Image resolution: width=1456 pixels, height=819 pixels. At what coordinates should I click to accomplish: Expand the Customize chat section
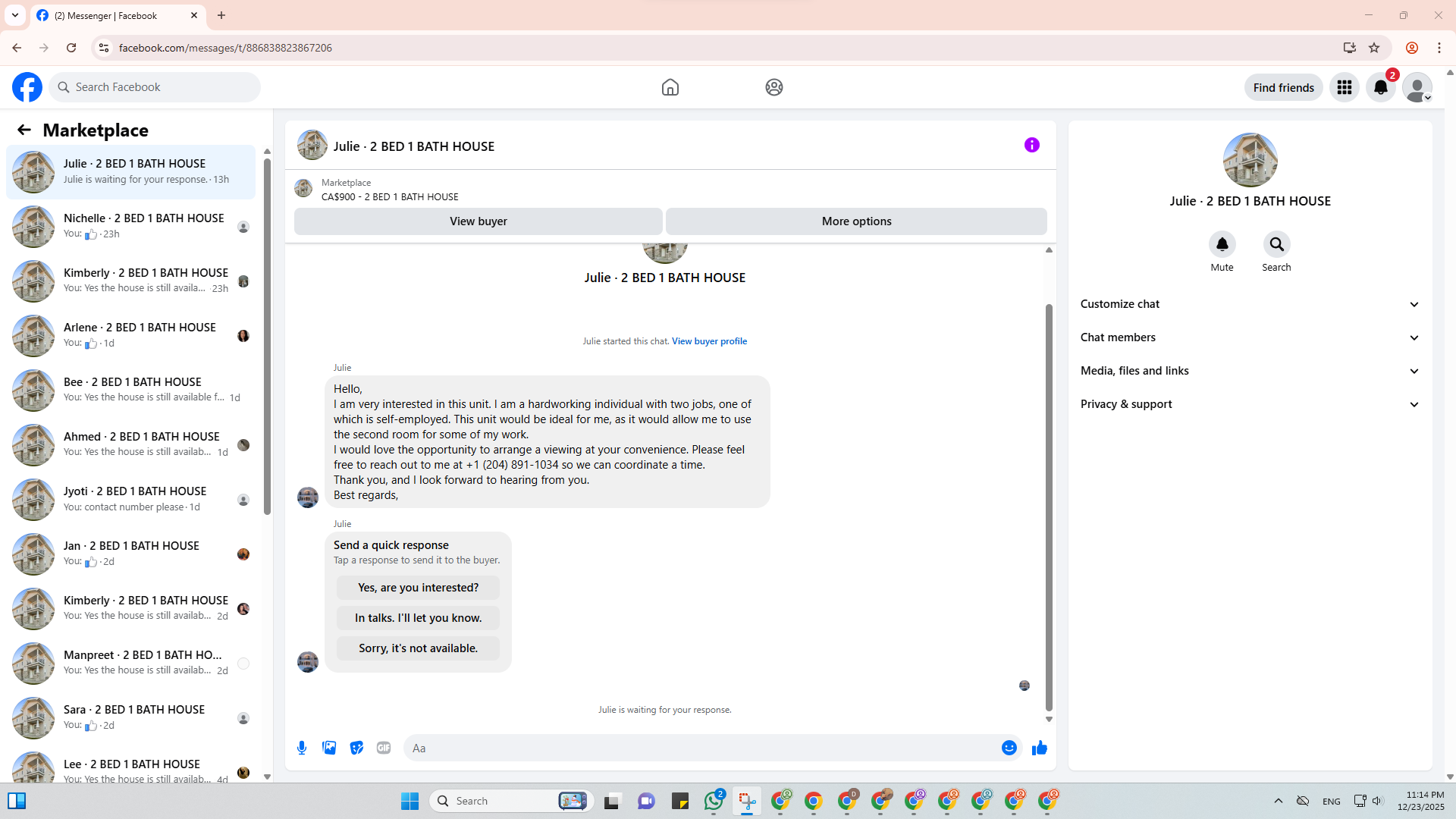(1249, 304)
